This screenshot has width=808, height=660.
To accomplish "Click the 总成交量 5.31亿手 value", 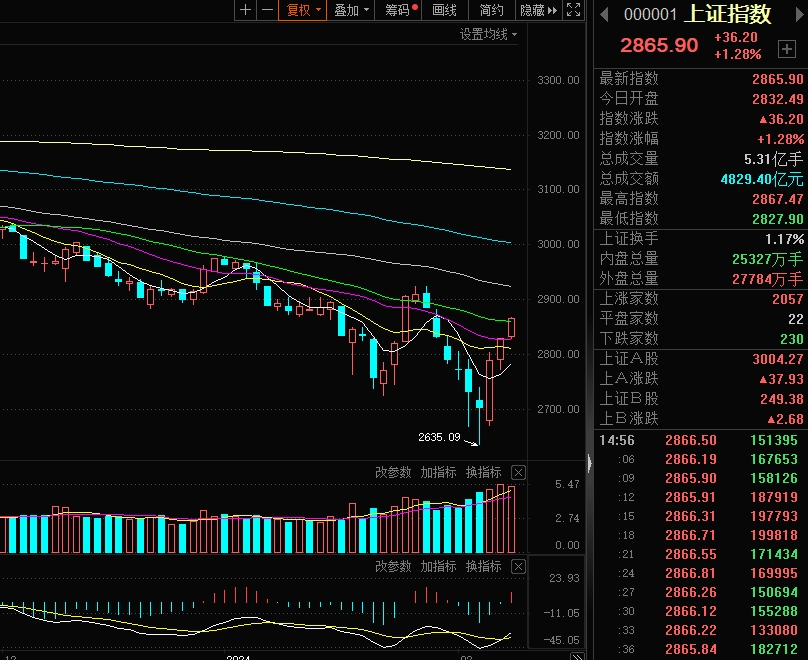I will tap(773, 159).
